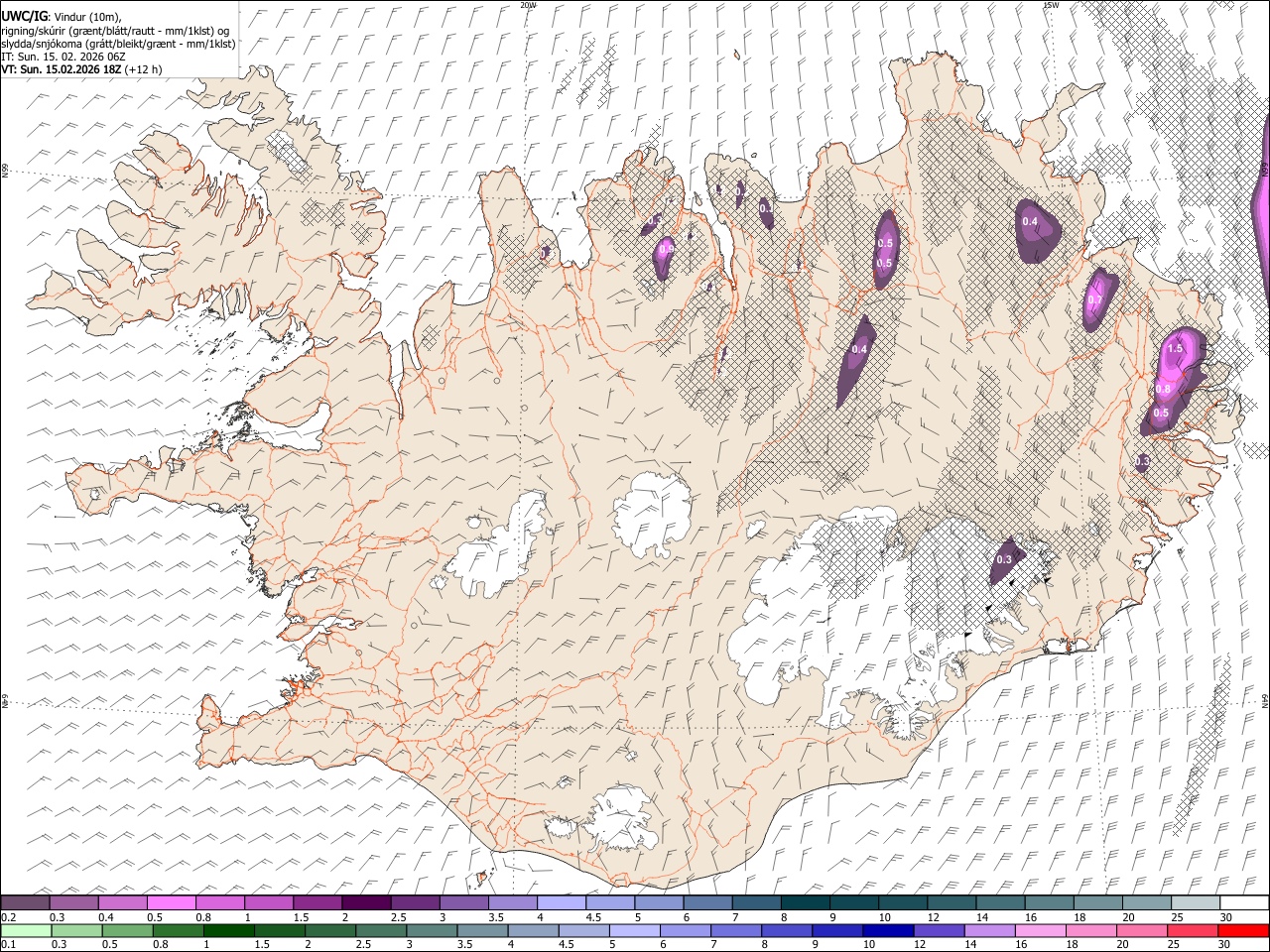1270x952 pixels.
Task: Pick the lavender snow swatch between 4 and 4.5
Action: click(x=562, y=903)
